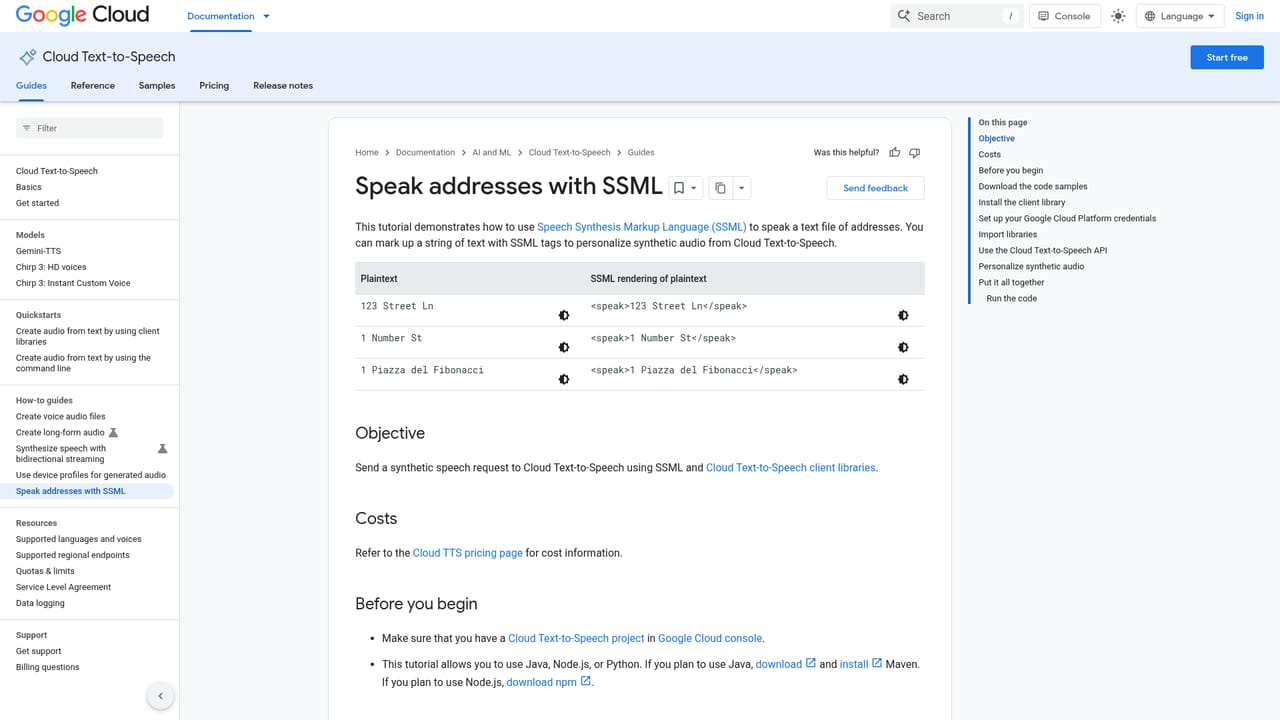Viewport: 1280px width, 720px height.
Task: Toggle code theme for plaintext 1 Number St
Action: pos(564,347)
